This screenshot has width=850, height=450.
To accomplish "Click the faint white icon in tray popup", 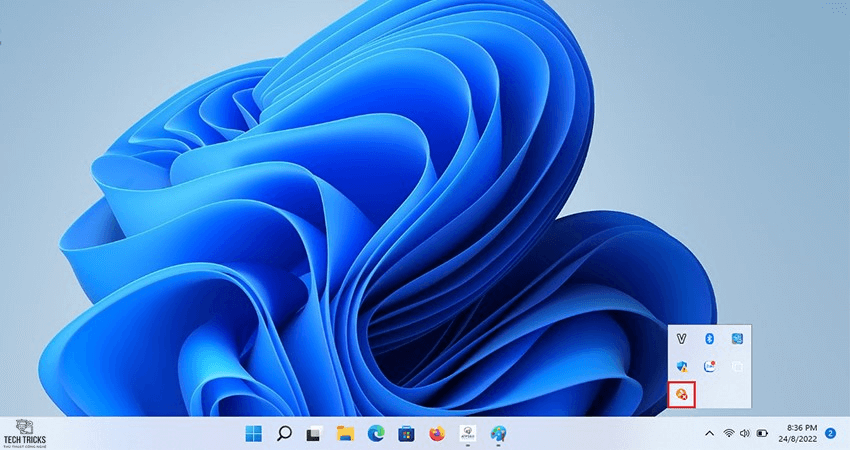I will (737, 367).
